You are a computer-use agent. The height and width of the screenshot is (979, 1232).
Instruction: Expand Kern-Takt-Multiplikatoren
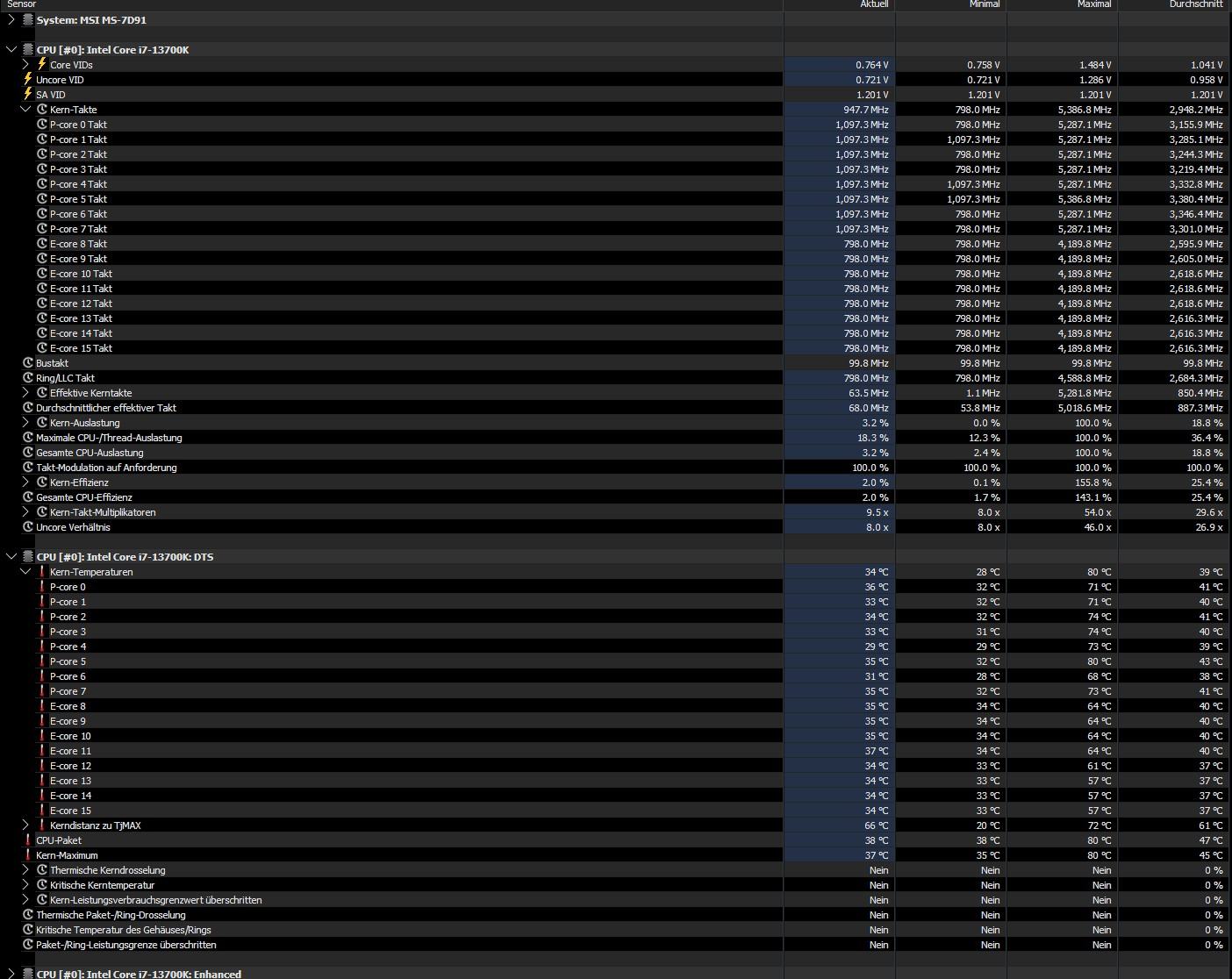click(25, 512)
